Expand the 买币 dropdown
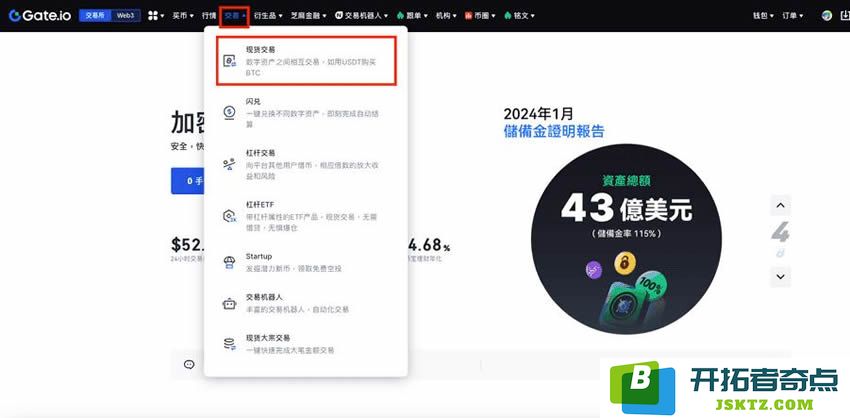 pos(183,16)
